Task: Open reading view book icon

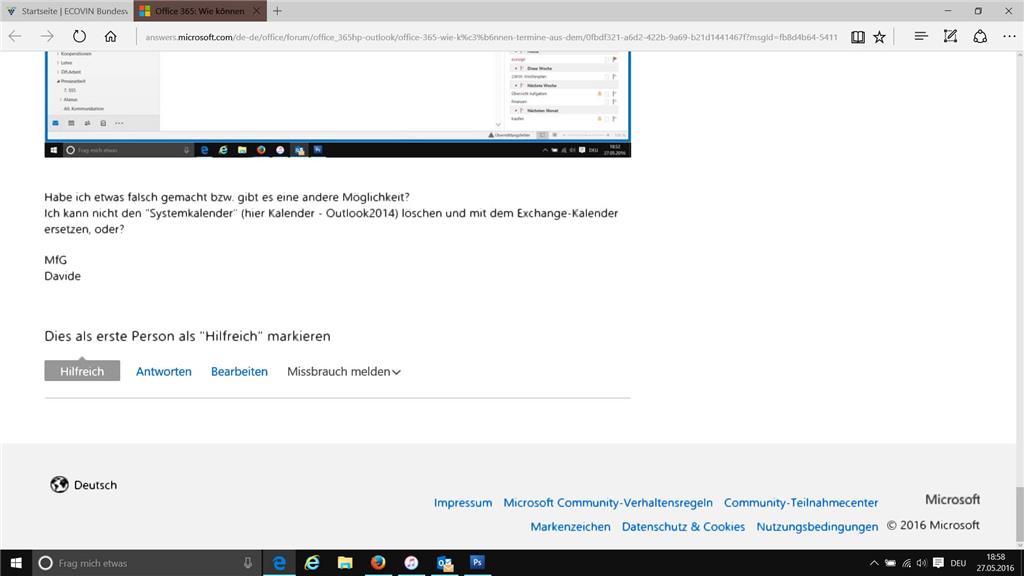Action: point(857,37)
